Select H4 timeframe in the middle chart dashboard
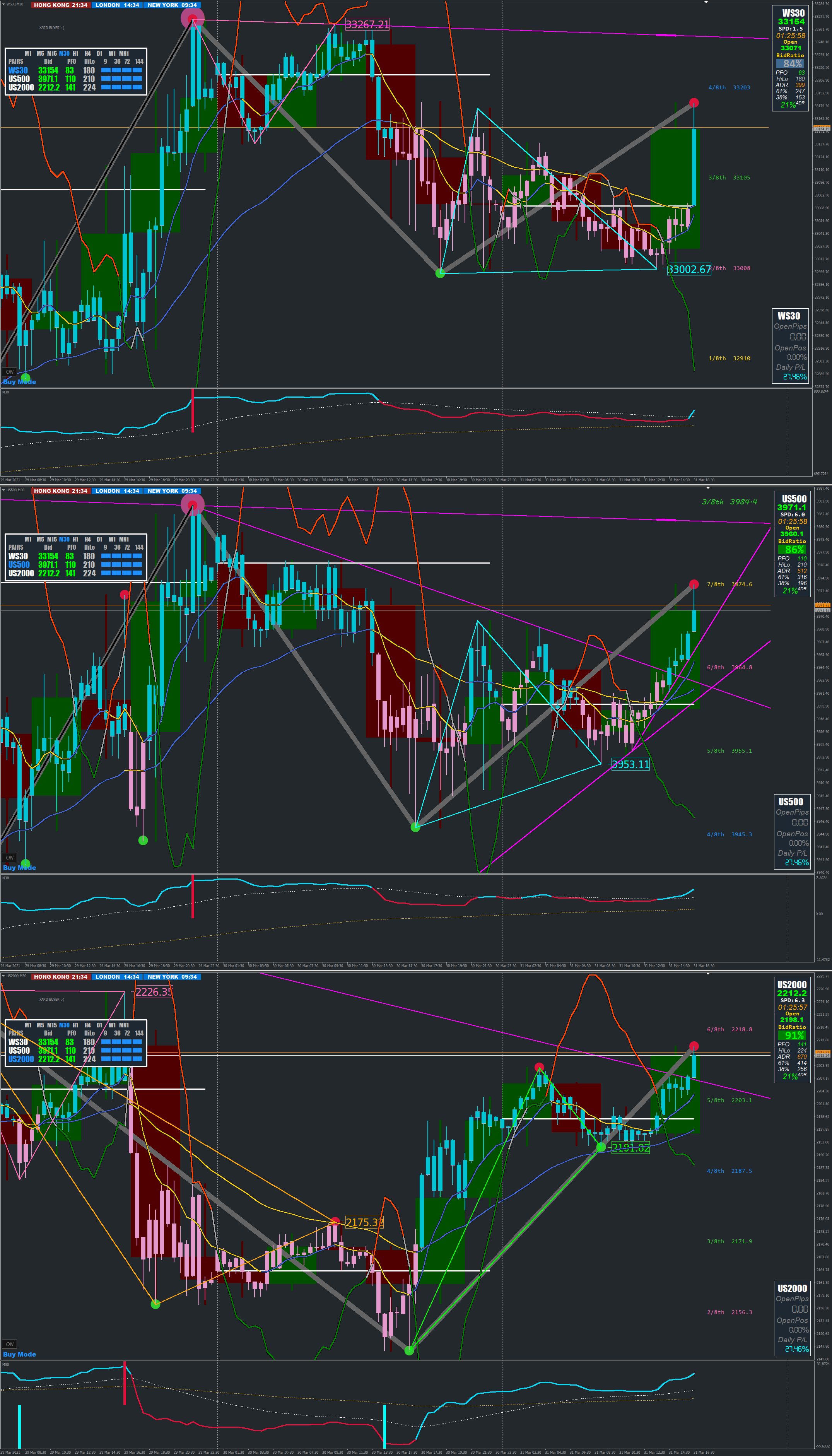Viewport: 832px width, 1456px height. 87,540
